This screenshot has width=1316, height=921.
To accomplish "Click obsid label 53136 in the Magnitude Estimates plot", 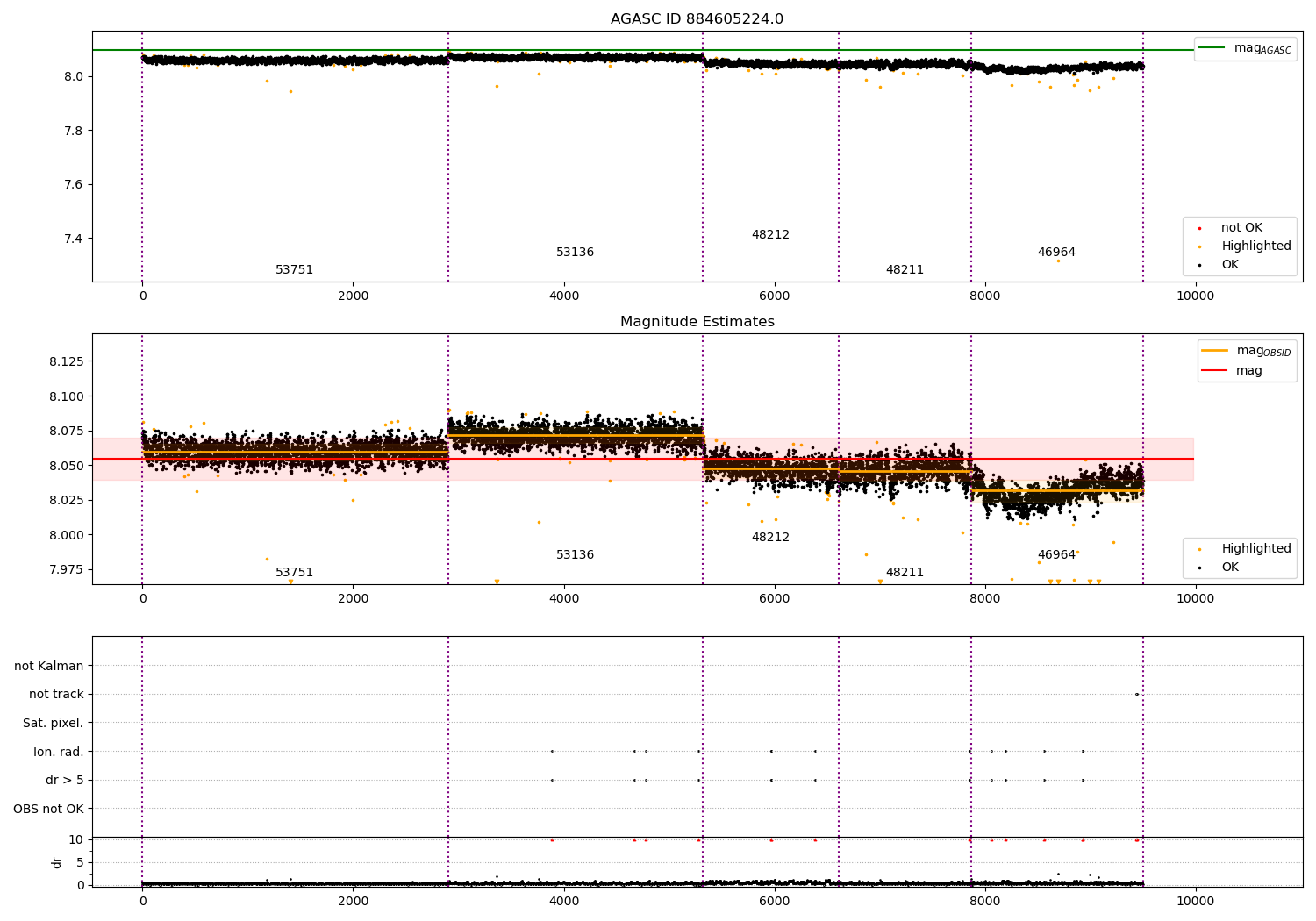I will 575,555.
